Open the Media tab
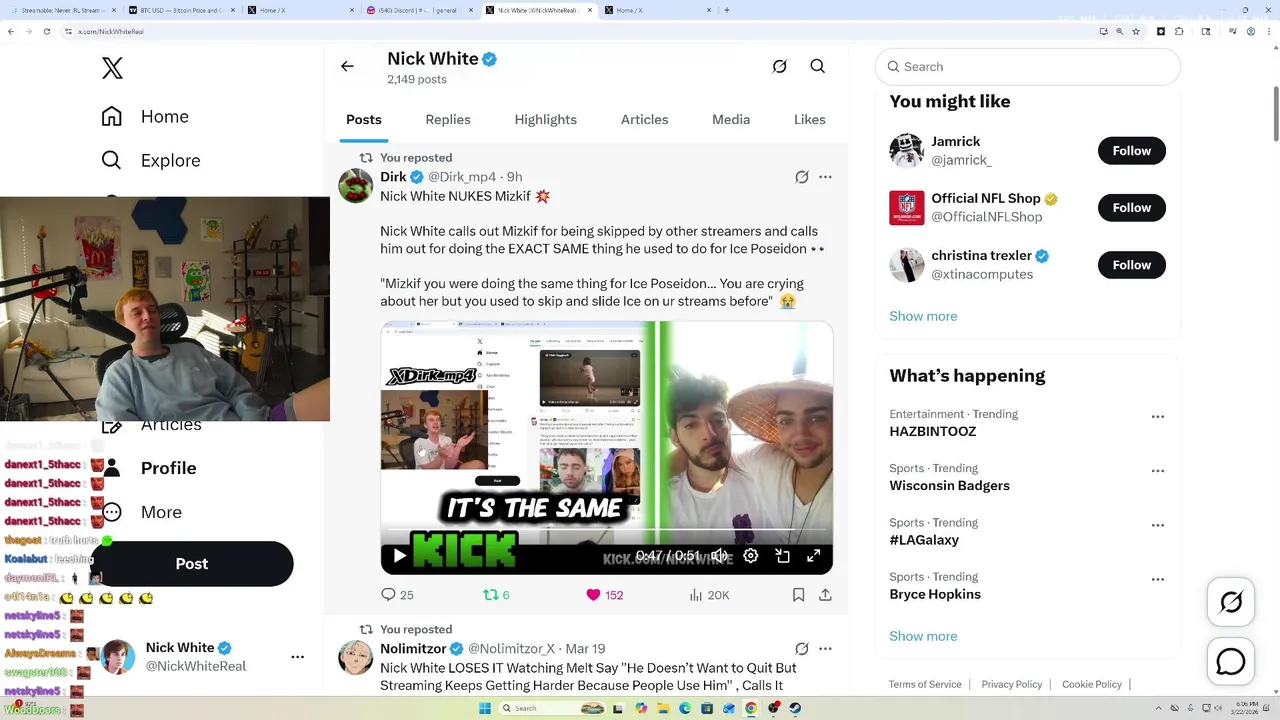Image resolution: width=1280 pixels, height=720 pixels. [731, 119]
